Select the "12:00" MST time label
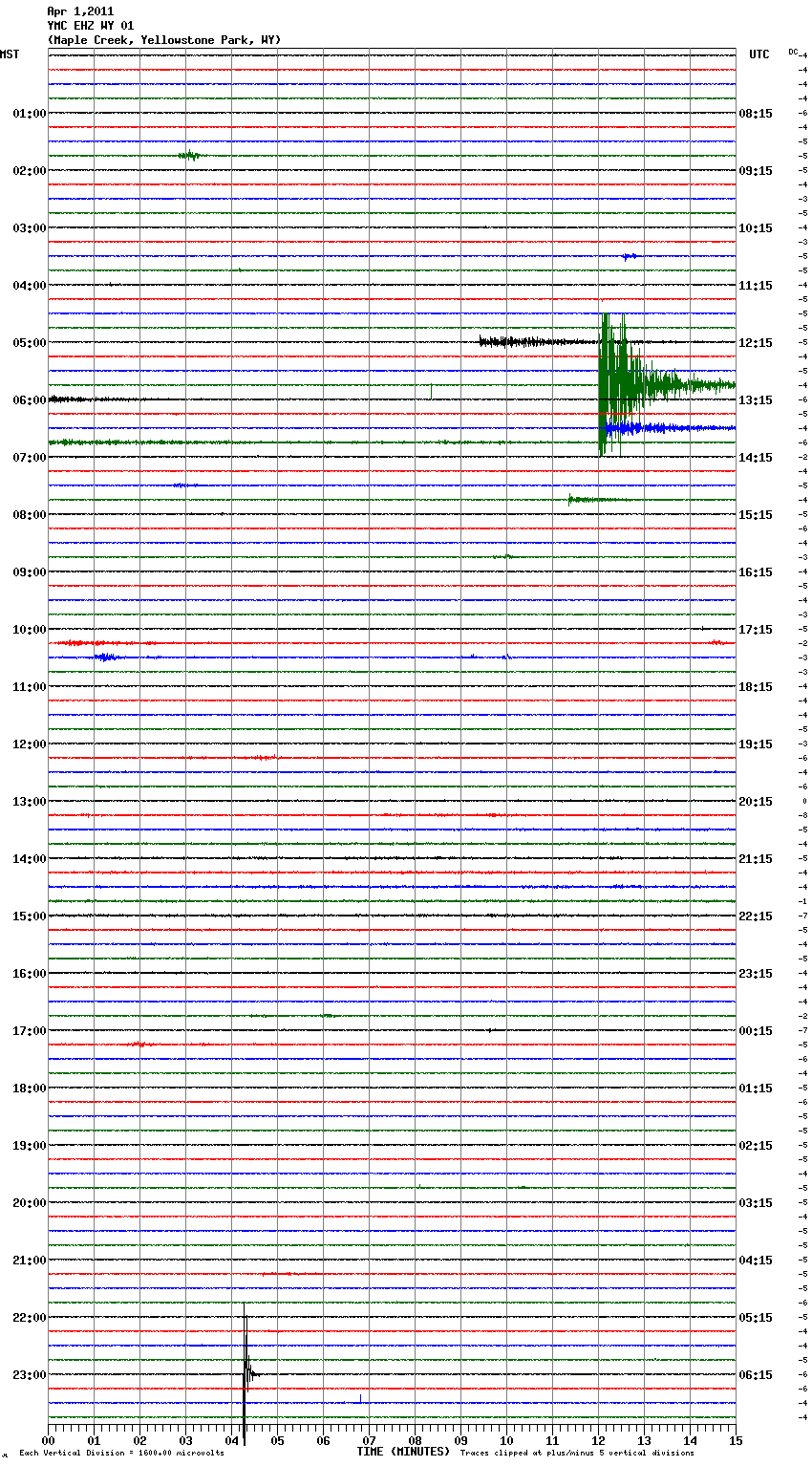Screen dimensions: 812x1466 pyautogui.click(x=30, y=744)
